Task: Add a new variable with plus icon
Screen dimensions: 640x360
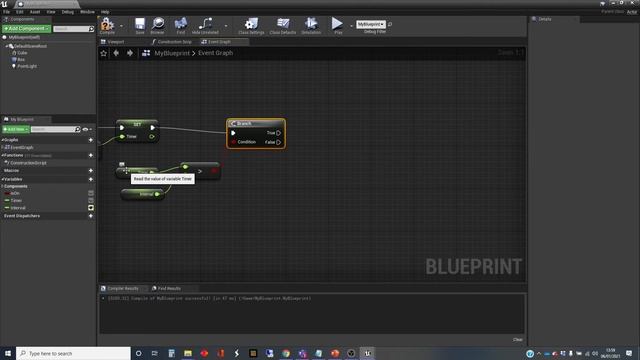Action: (x=91, y=179)
